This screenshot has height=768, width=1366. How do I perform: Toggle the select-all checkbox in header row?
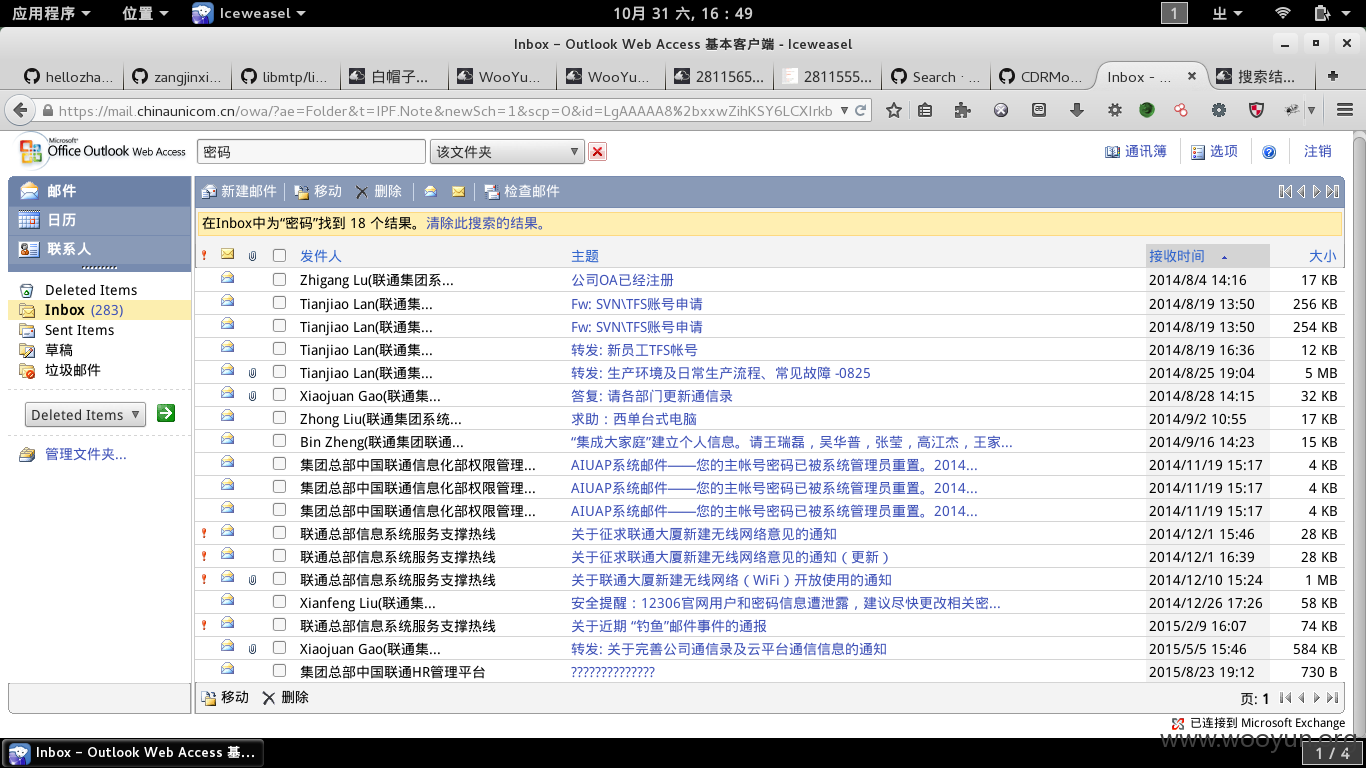tap(279, 256)
